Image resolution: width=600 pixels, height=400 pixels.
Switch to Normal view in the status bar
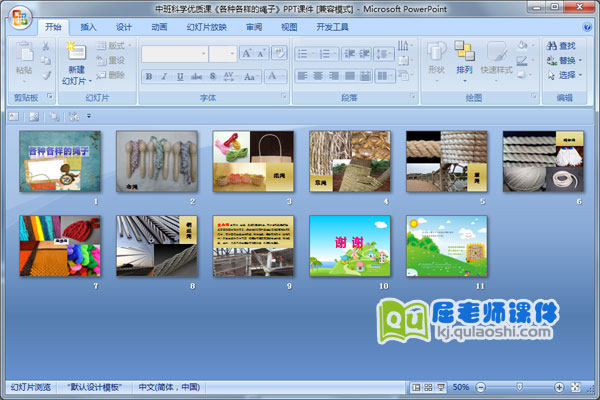416,387
